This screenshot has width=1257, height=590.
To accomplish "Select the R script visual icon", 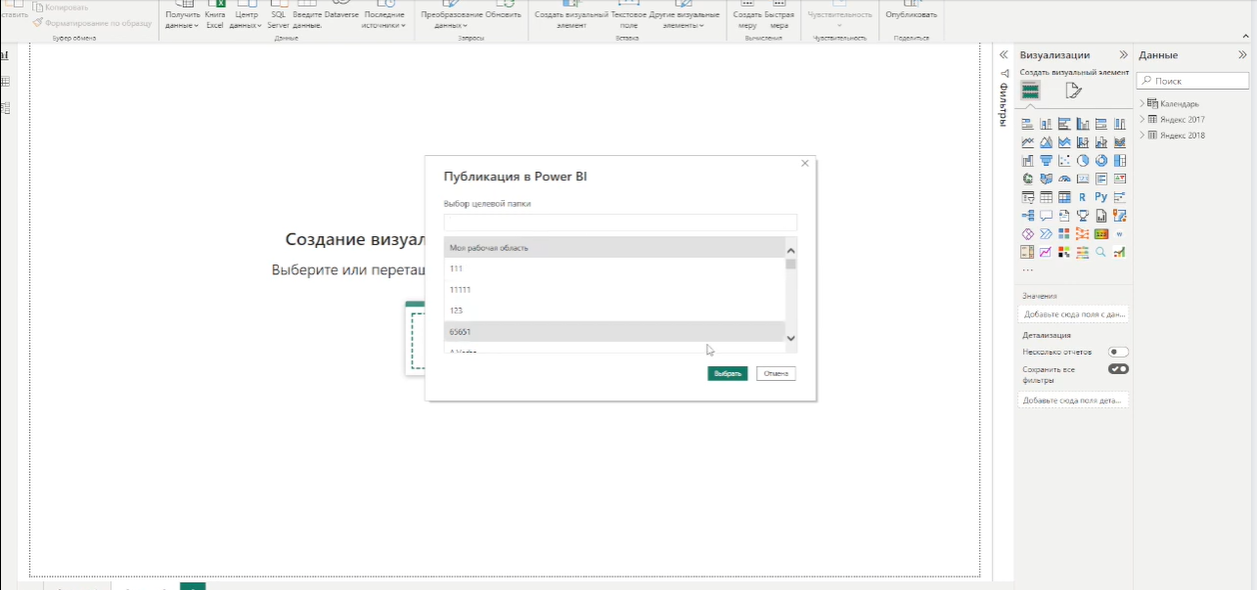I will click(1083, 195).
